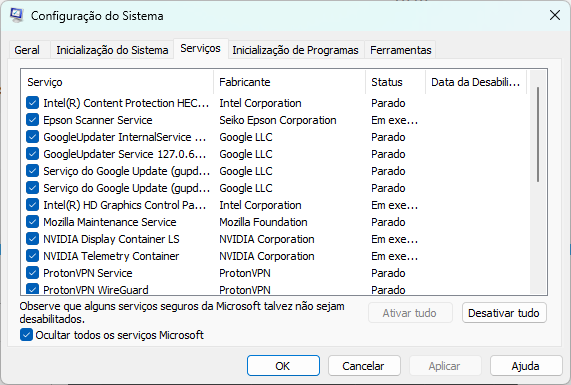The width and height of the screenshot is (571, 385).
Task: Select the Serviços tab
Action: click(x=200, y=48)
